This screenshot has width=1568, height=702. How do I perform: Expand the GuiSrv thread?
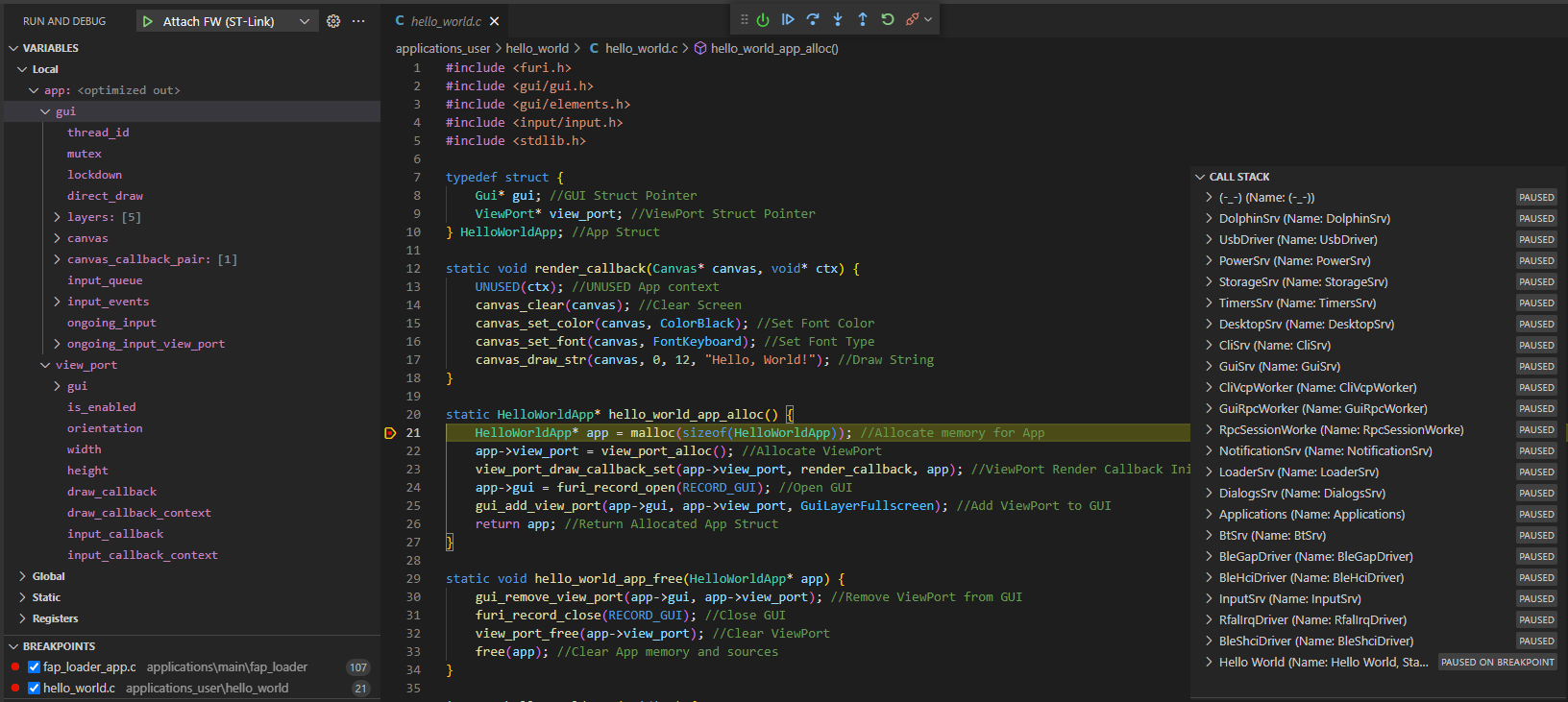coord(1209,367)
